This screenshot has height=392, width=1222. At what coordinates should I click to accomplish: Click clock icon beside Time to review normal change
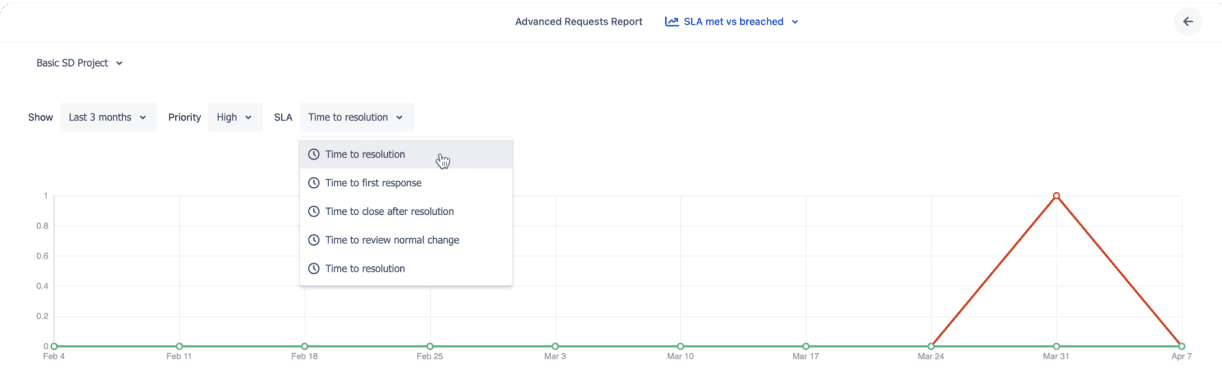314,240
